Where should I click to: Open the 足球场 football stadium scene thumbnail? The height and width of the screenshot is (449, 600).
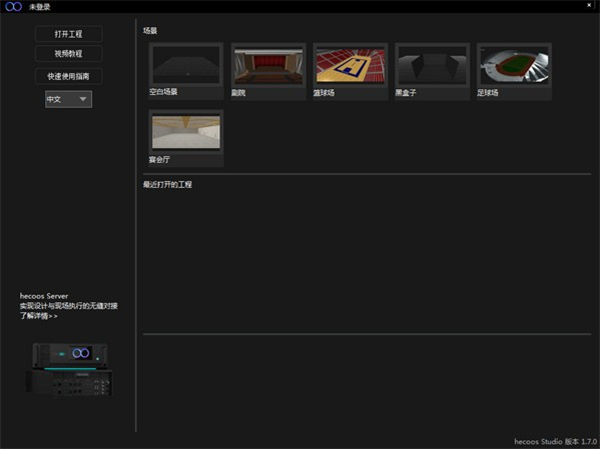[x=514, y=65]
